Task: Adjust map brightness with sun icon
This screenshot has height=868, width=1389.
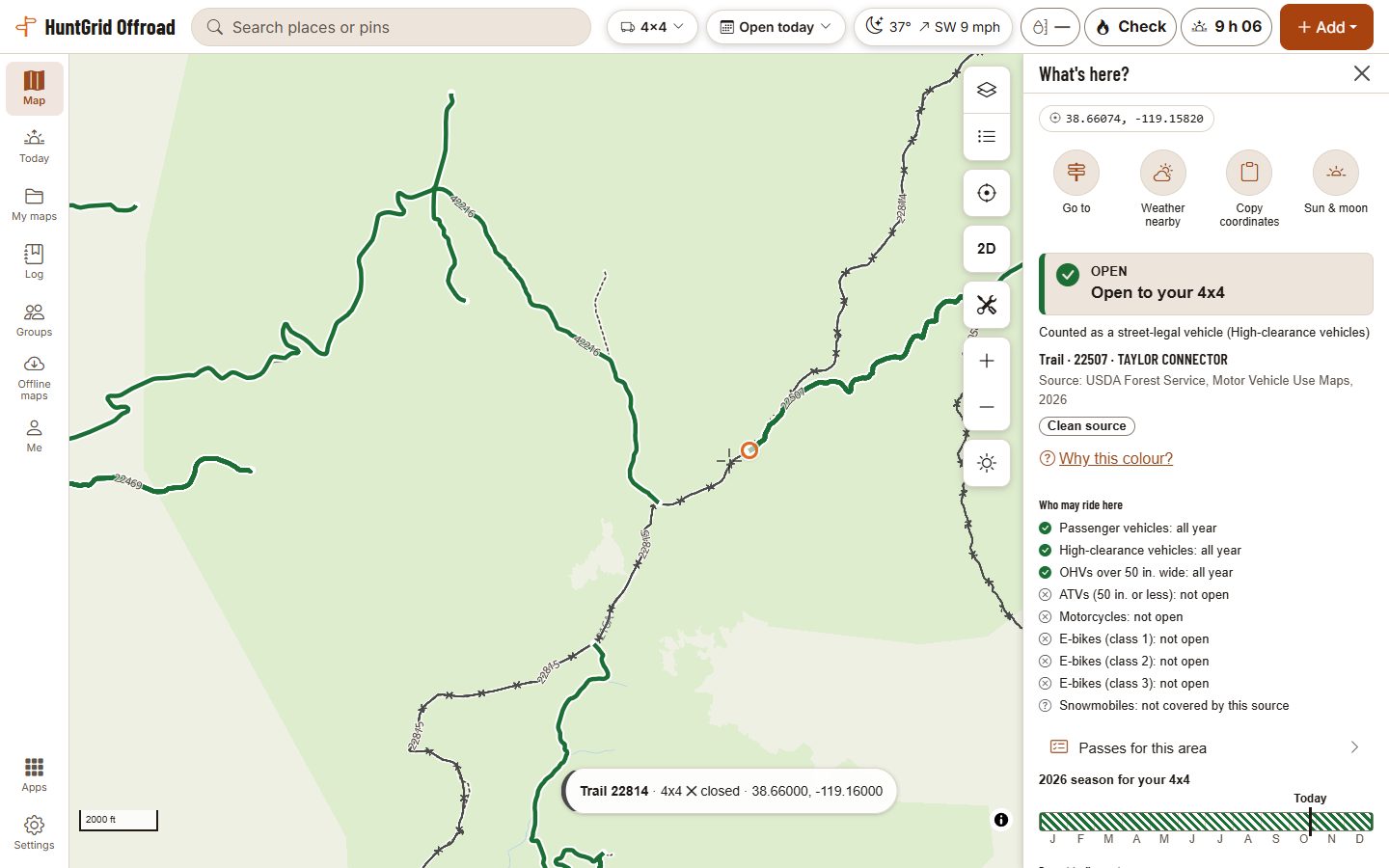Action: coord(986,463)
